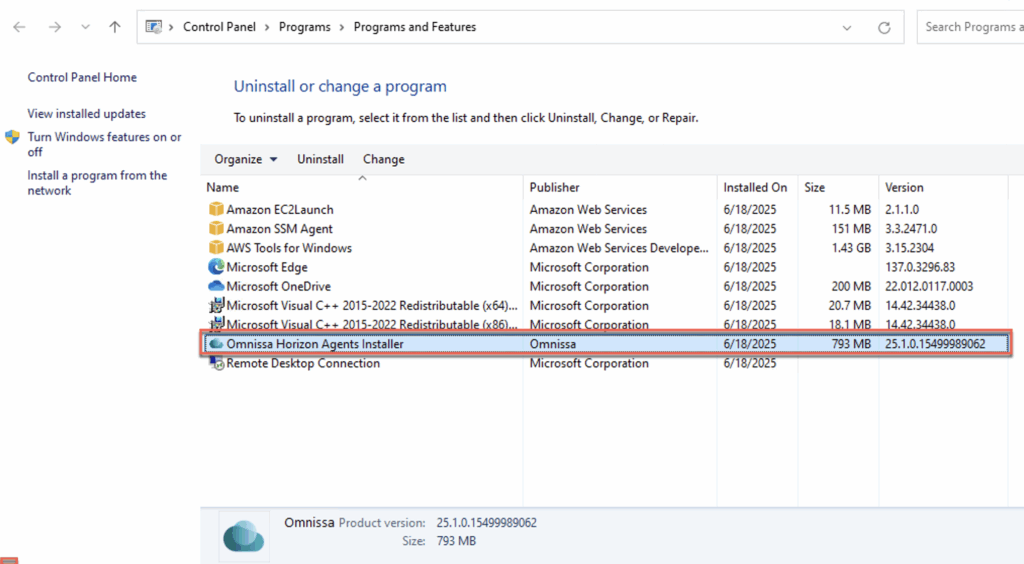Screen dimensions: 1024x564
Task: Open View installed updates link
Action: 86,114
